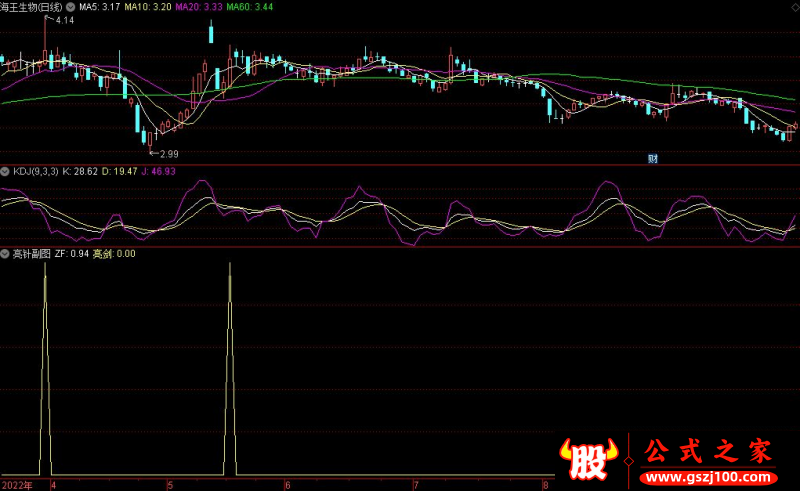Viewport: 800px width, 491px height.
Task: Click the 公式之家 red title text
Action: tap(706, 452)
